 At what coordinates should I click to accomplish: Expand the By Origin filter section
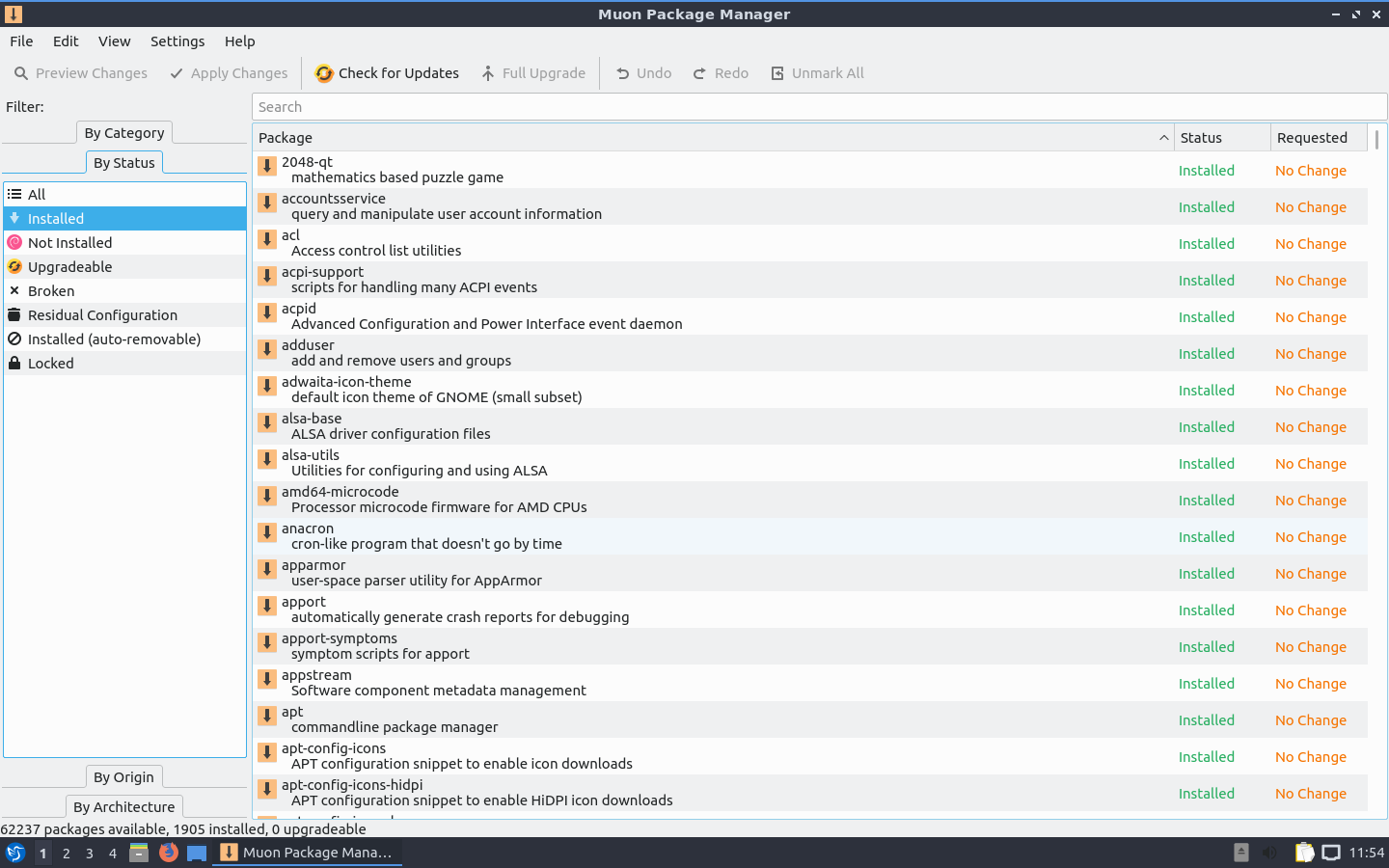[x=123, y=777]
